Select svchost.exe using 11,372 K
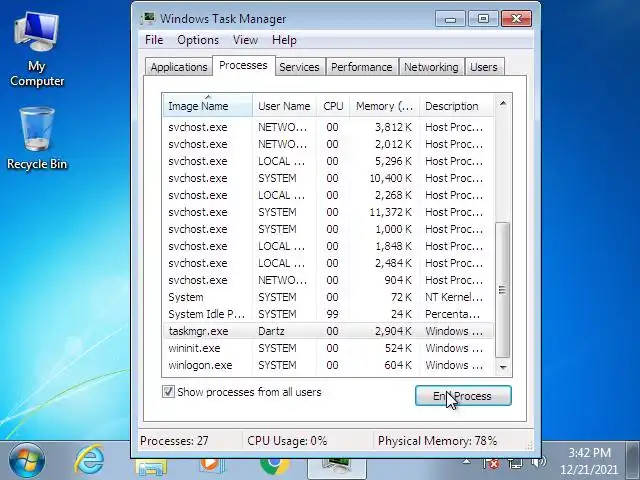Image resolution: width=640 pixels, height=480 pixels. point(328,212)
